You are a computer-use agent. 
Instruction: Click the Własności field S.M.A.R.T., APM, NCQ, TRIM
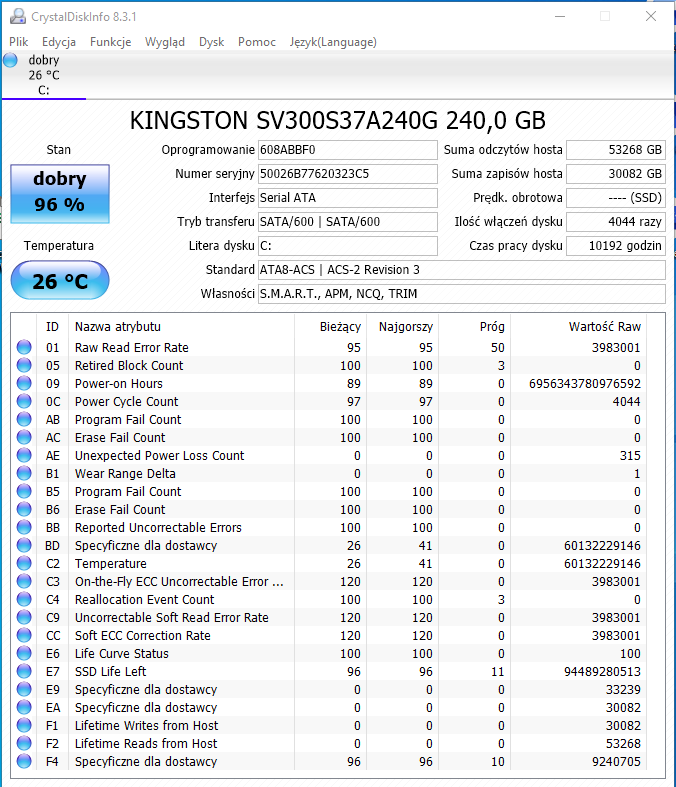click(462, 294)
